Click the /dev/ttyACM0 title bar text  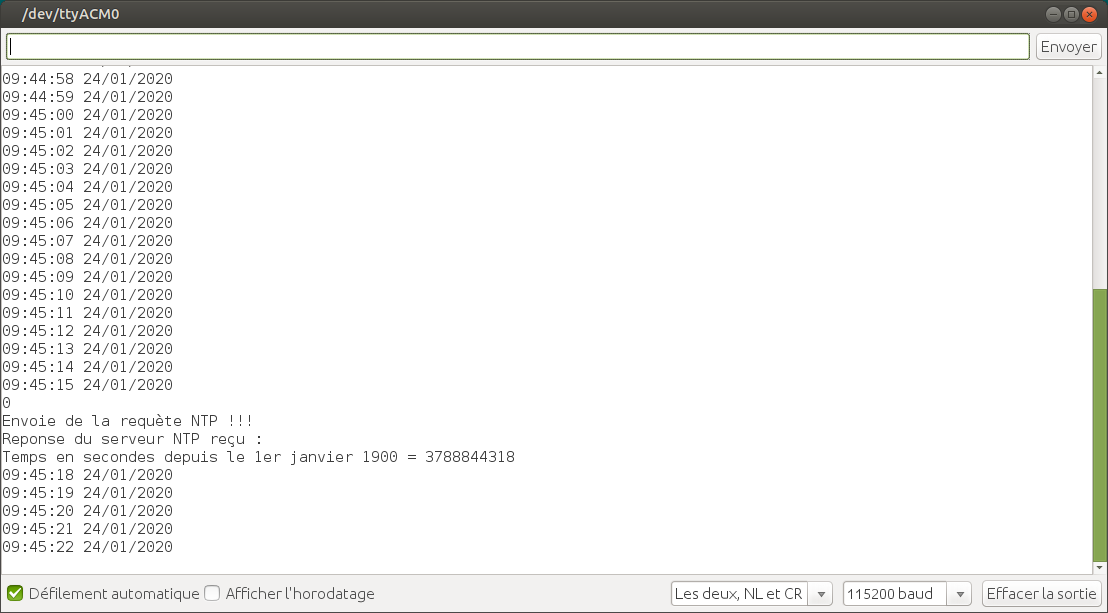(70, 14)
